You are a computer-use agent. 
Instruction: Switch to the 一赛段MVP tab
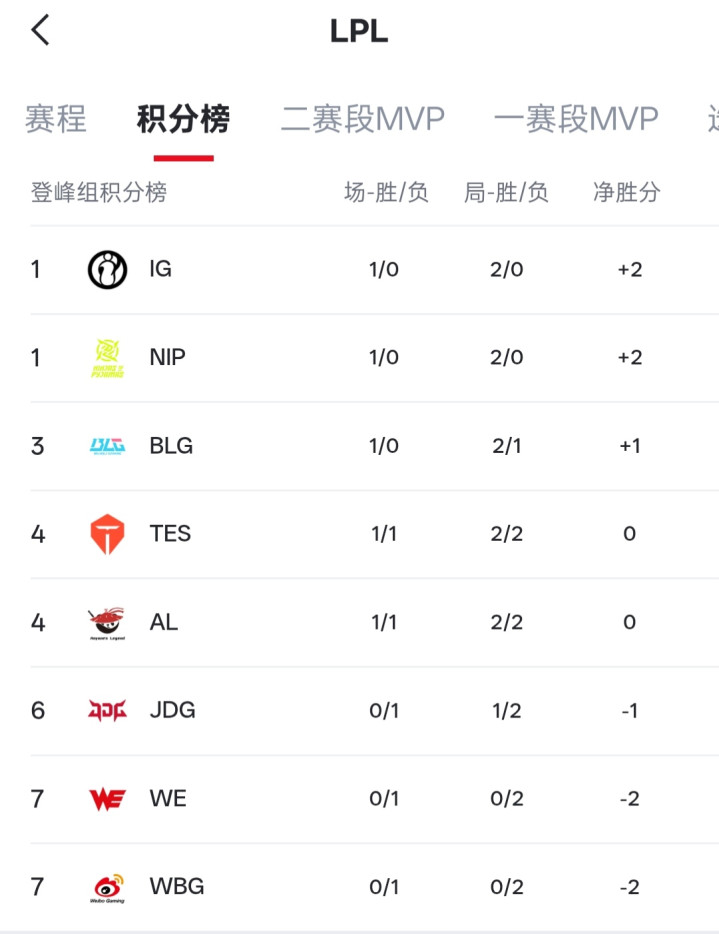click(576, 119)
